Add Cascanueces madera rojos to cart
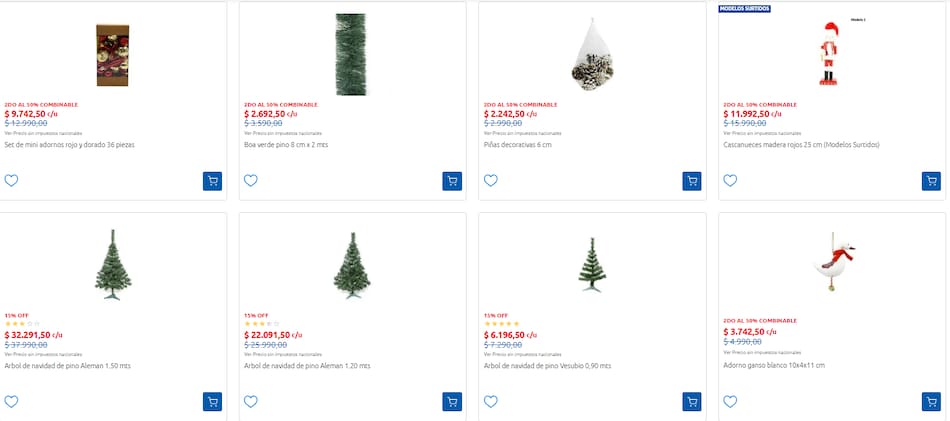Viewport: 950px width, 421px height. pos(931,181)
